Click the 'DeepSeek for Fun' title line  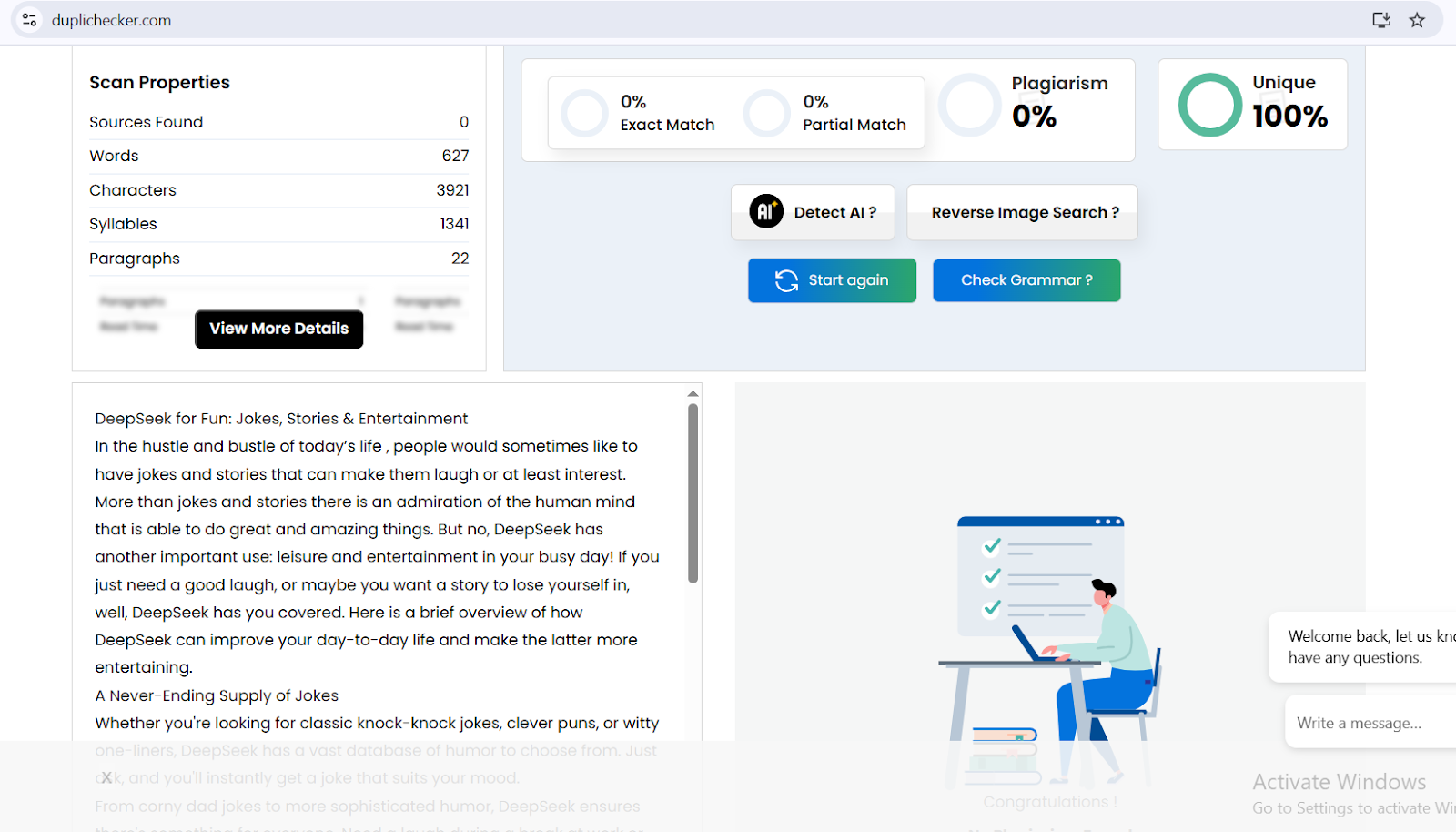click(281, 419)
